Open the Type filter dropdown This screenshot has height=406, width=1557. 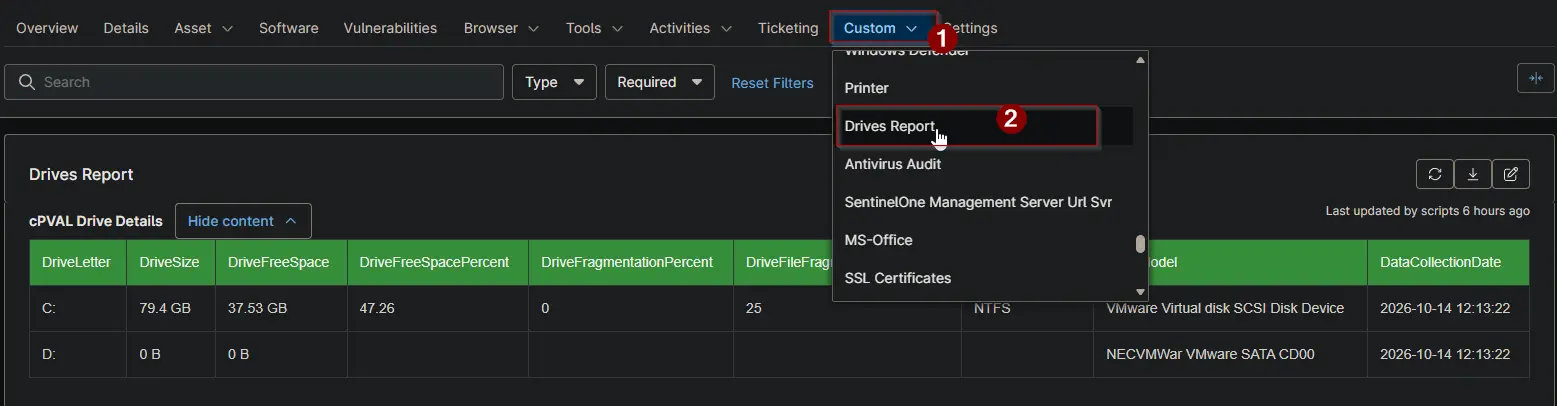(x=554, y=82)
